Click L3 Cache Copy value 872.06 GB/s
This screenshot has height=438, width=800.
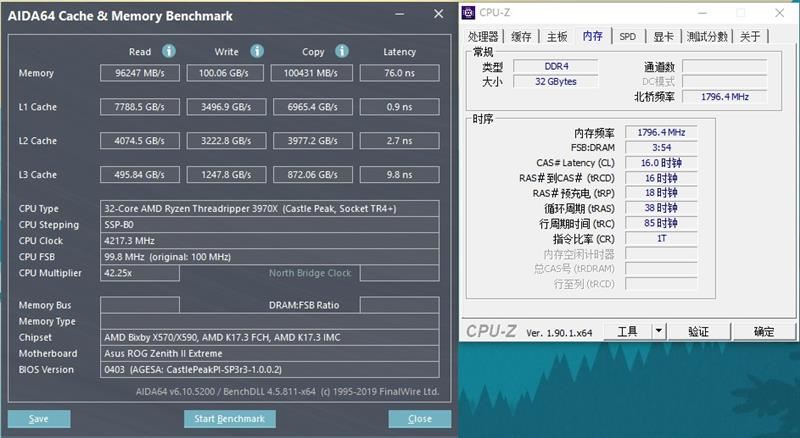coord(313,175)
